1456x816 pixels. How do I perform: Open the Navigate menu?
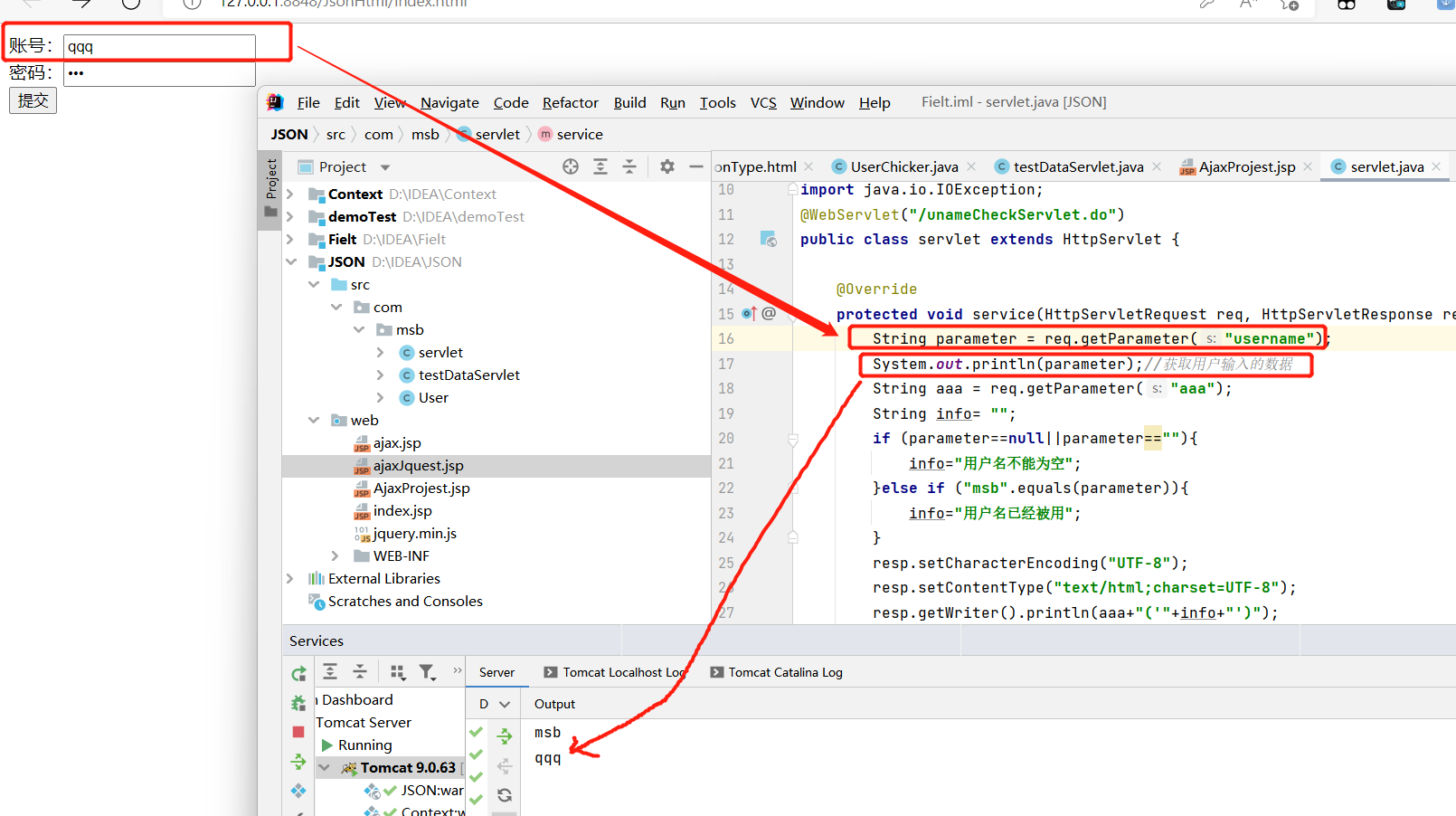pyautogui.click(x=449, y=102)
